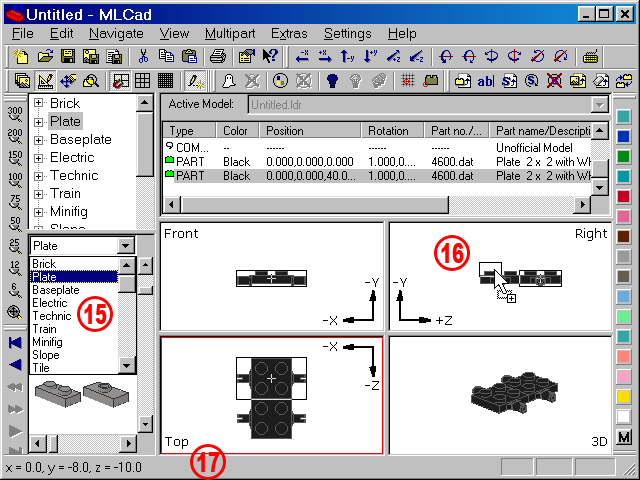
Task: Expand the Electric node in parts tree
Action: [38, 158]
